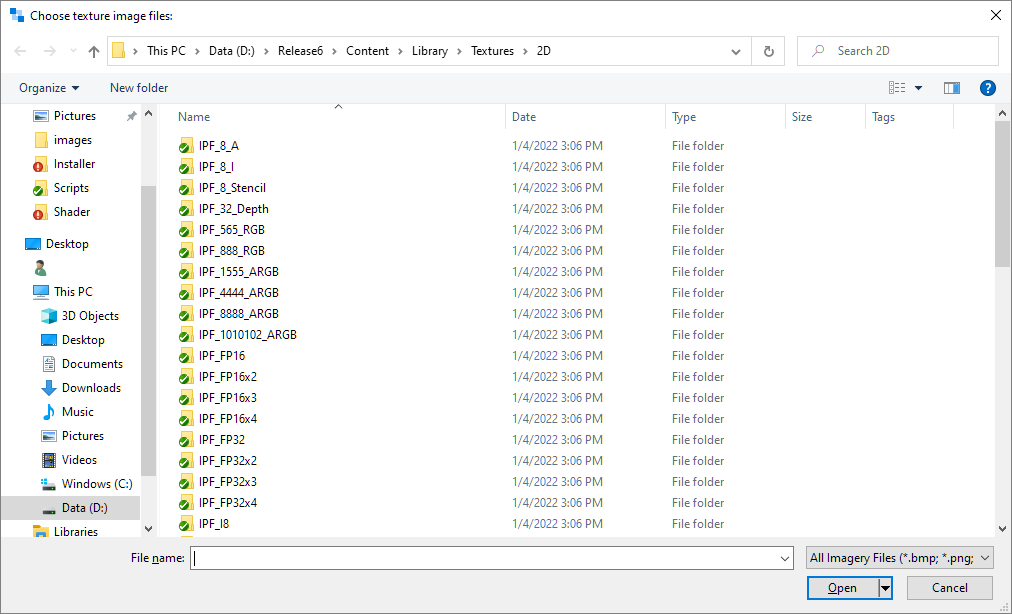Click the Cancel button

[x=949, y=588]
